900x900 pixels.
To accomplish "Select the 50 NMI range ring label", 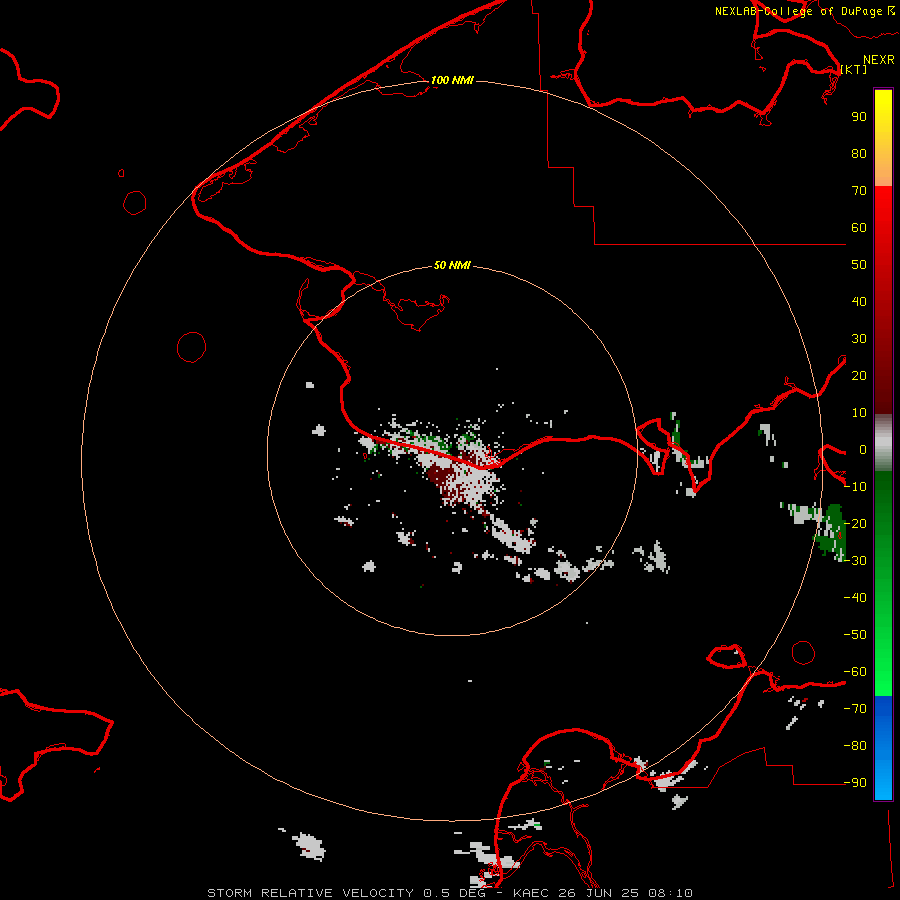I will (452, 265).
